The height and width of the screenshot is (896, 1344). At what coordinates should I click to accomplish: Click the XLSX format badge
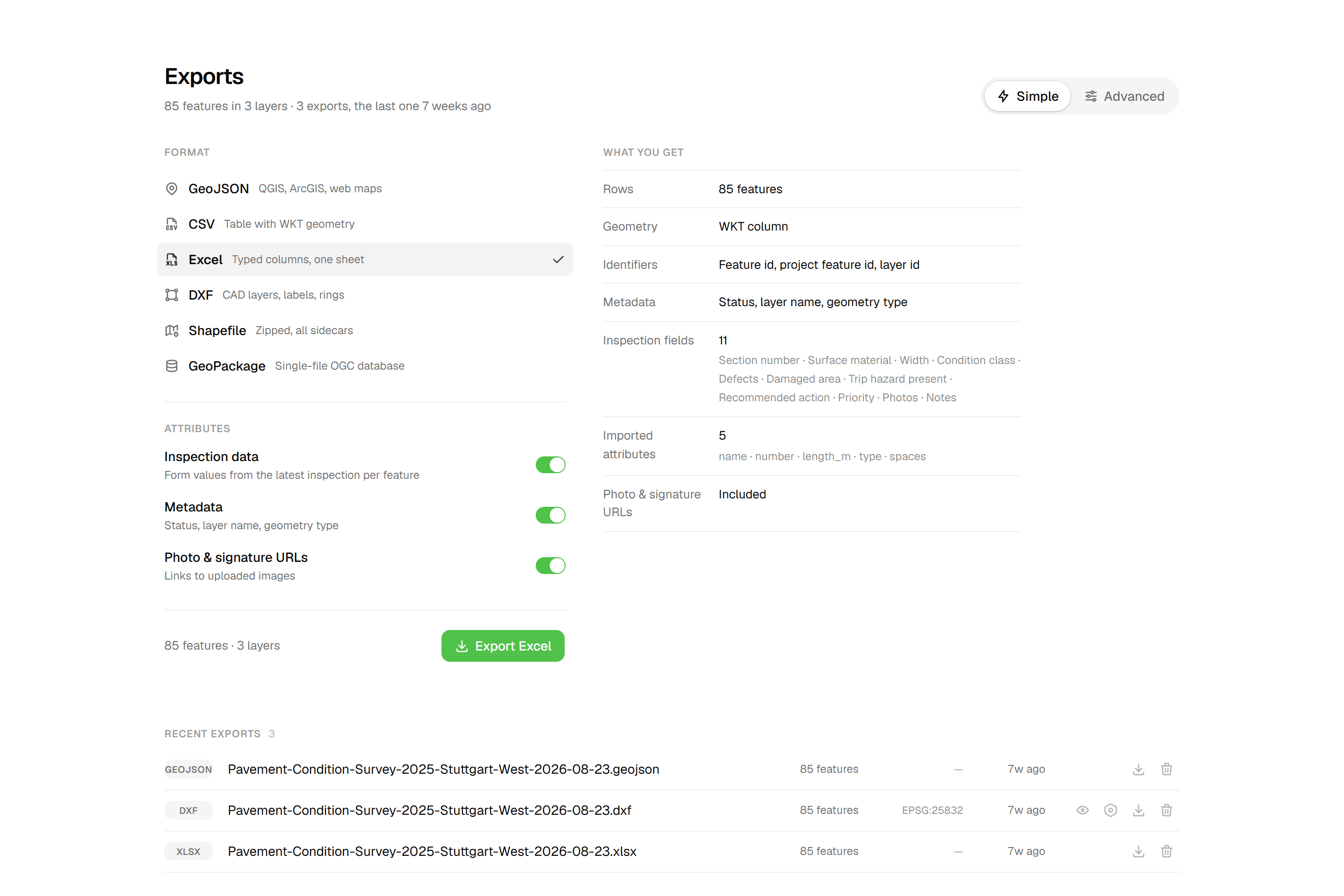point(189,851)
